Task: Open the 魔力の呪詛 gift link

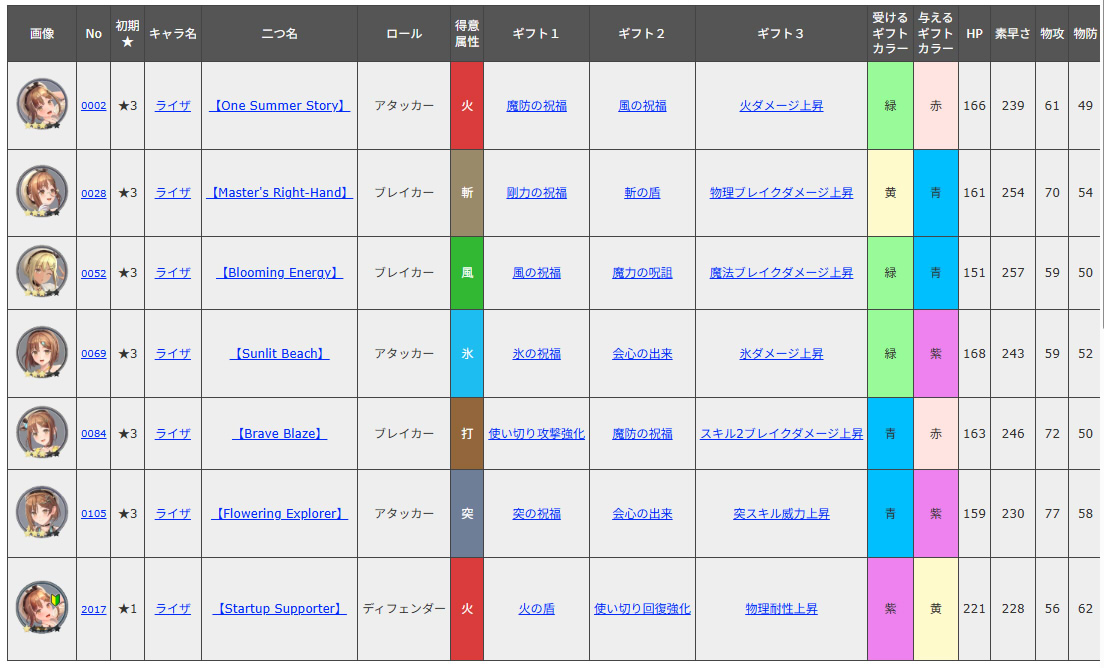Action: (x=642, y=273)
